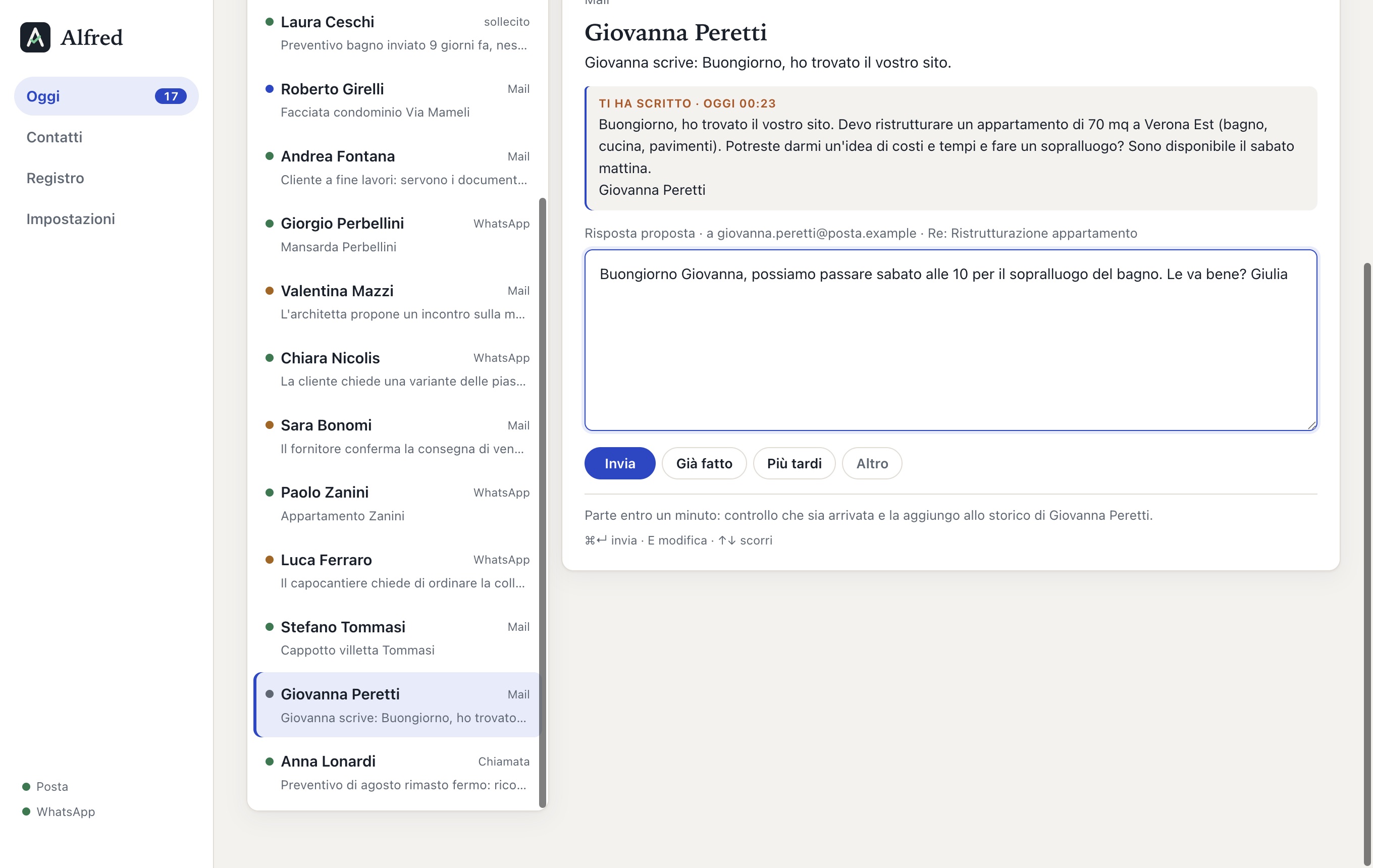Viewport: 1373px width, 868px height.
Task: Open Roberto Girelli's mail item
Action: click(397, 100)
